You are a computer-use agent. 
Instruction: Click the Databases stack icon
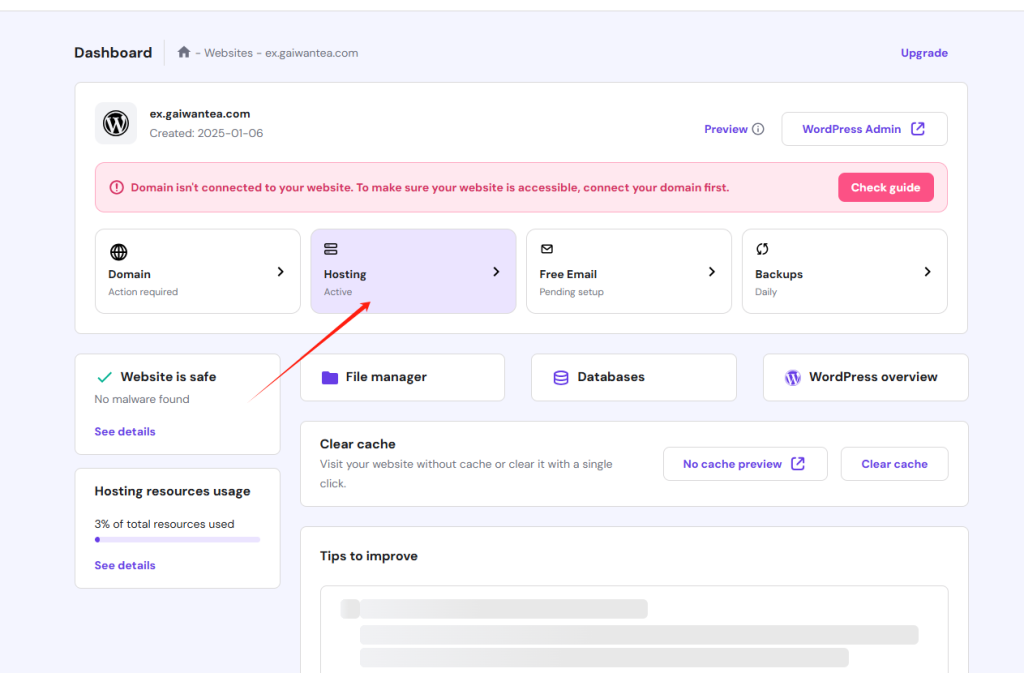(561, 378)
